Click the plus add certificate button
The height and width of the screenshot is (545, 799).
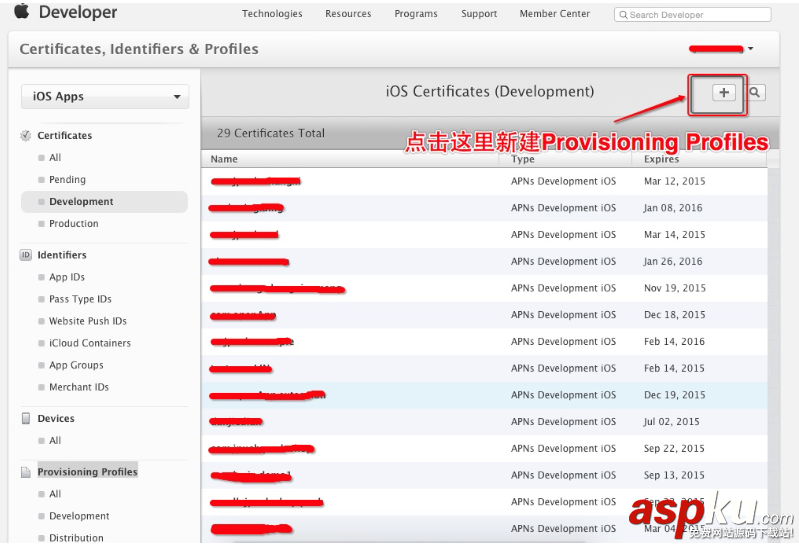pos(724,92)
